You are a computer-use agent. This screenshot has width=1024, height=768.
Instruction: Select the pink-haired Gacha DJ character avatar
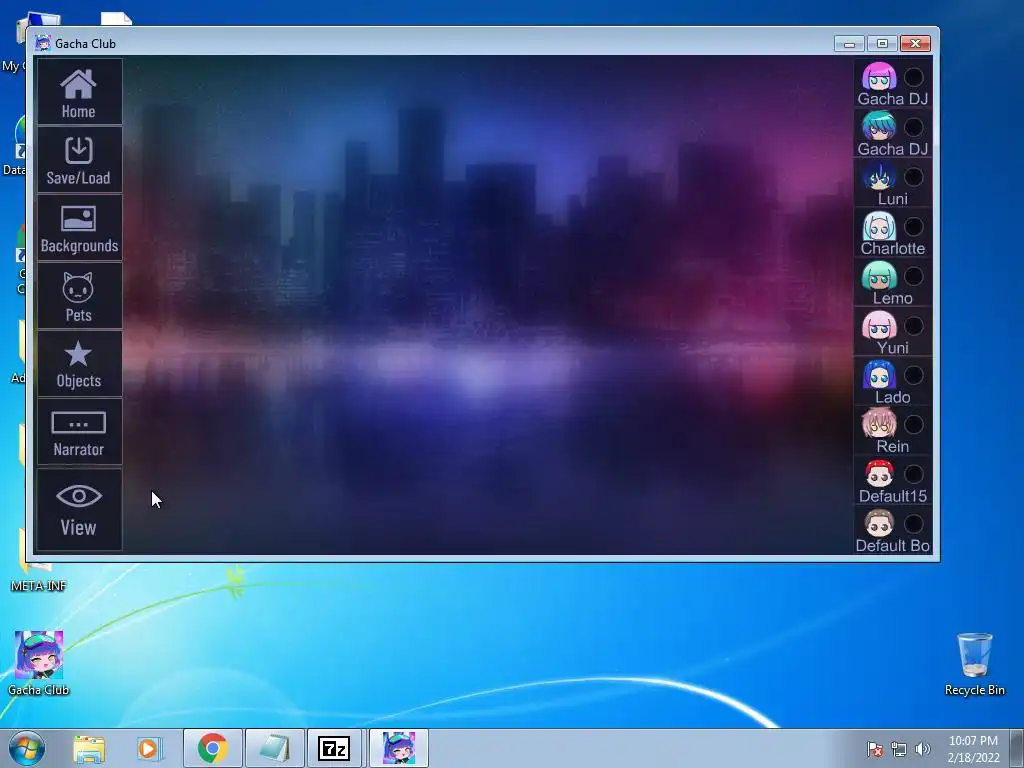879,76
